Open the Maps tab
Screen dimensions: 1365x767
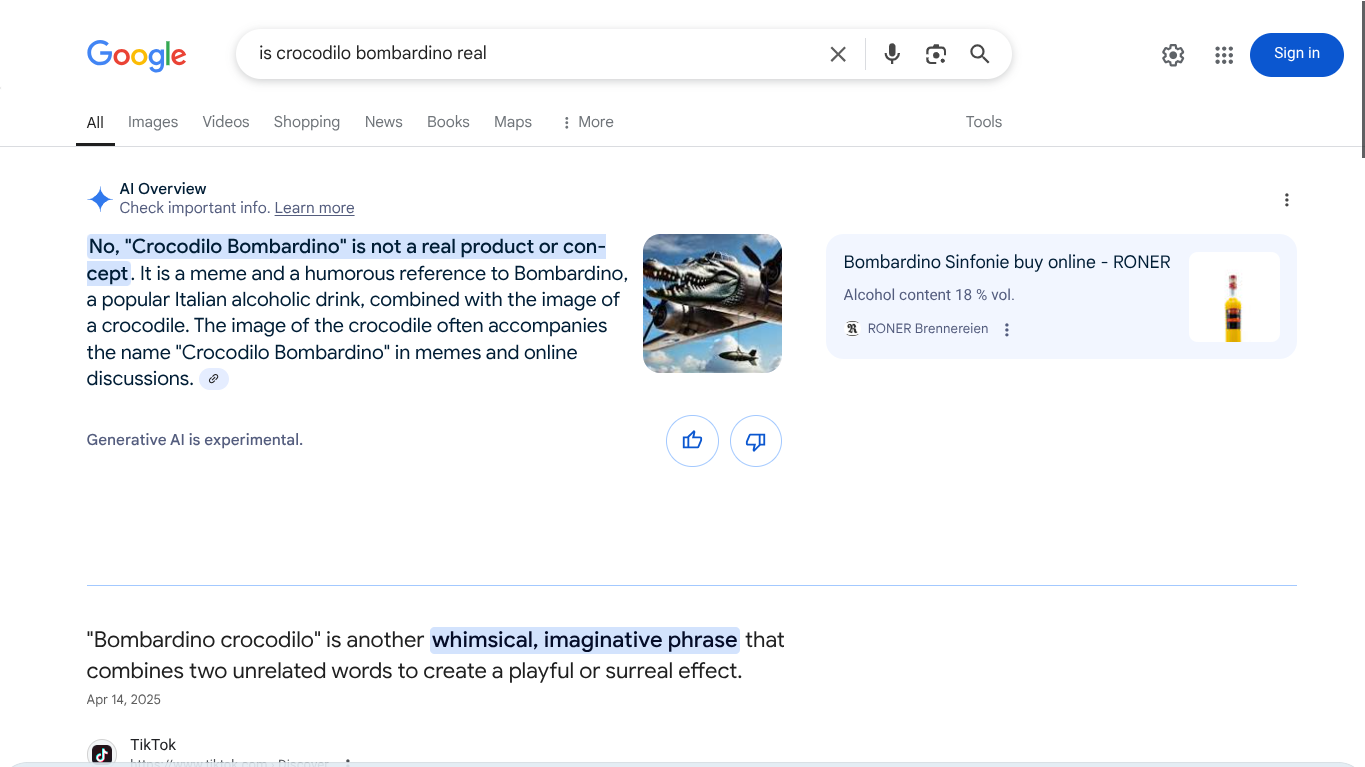513,122
